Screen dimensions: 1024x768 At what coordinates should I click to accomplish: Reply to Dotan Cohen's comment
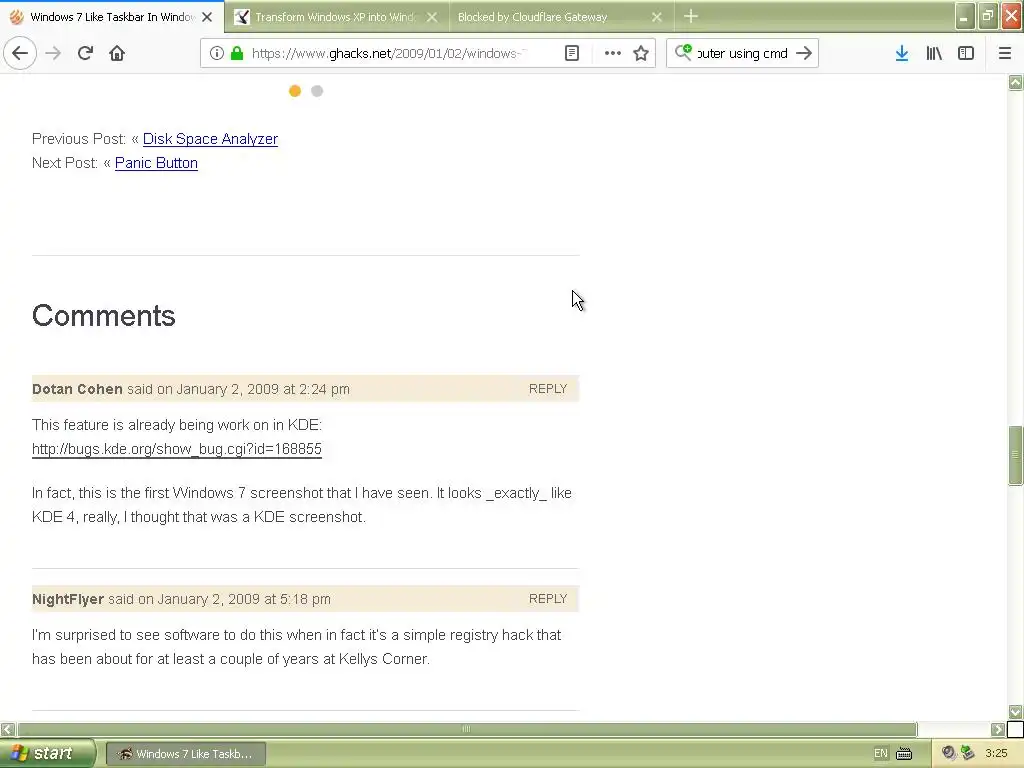(548, 389)
